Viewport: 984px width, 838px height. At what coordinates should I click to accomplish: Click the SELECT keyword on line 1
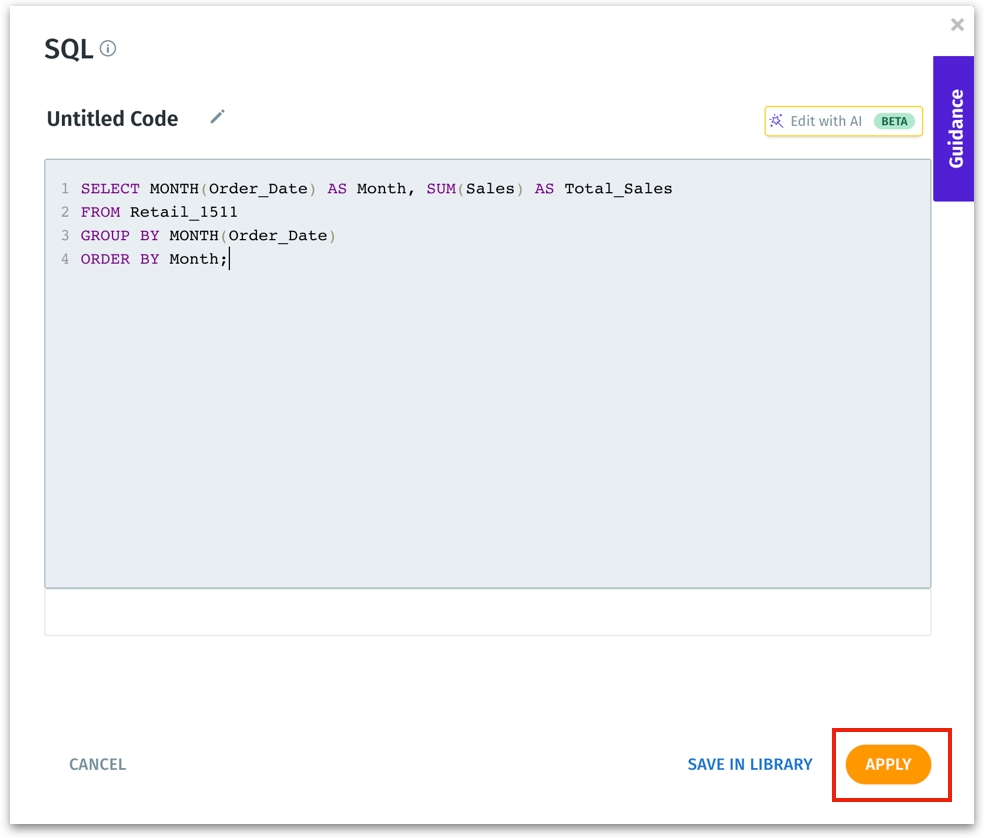(x=110, y=188)
